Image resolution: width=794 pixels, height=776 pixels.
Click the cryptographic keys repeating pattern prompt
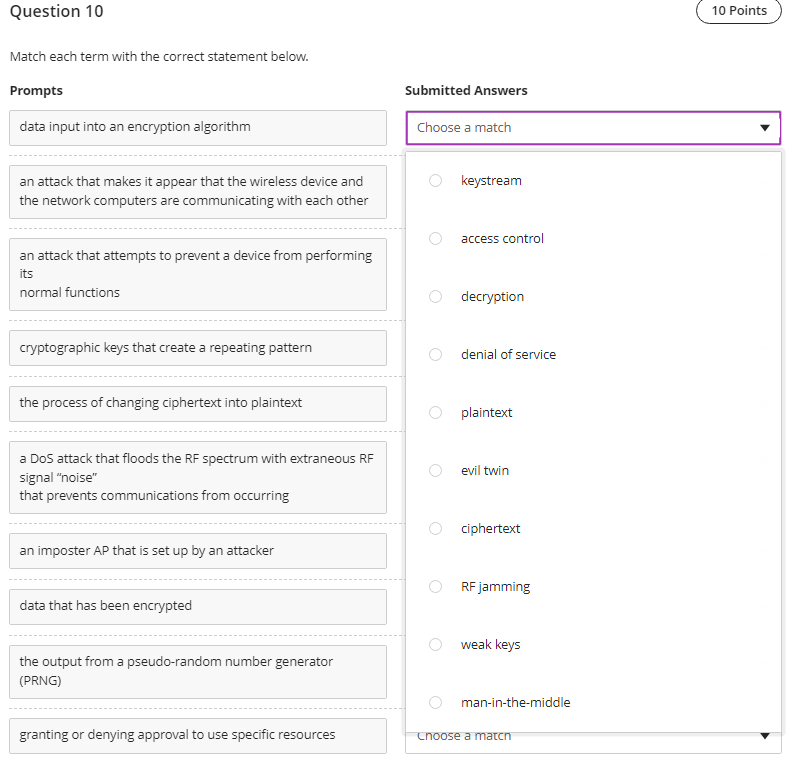[197, 348]
